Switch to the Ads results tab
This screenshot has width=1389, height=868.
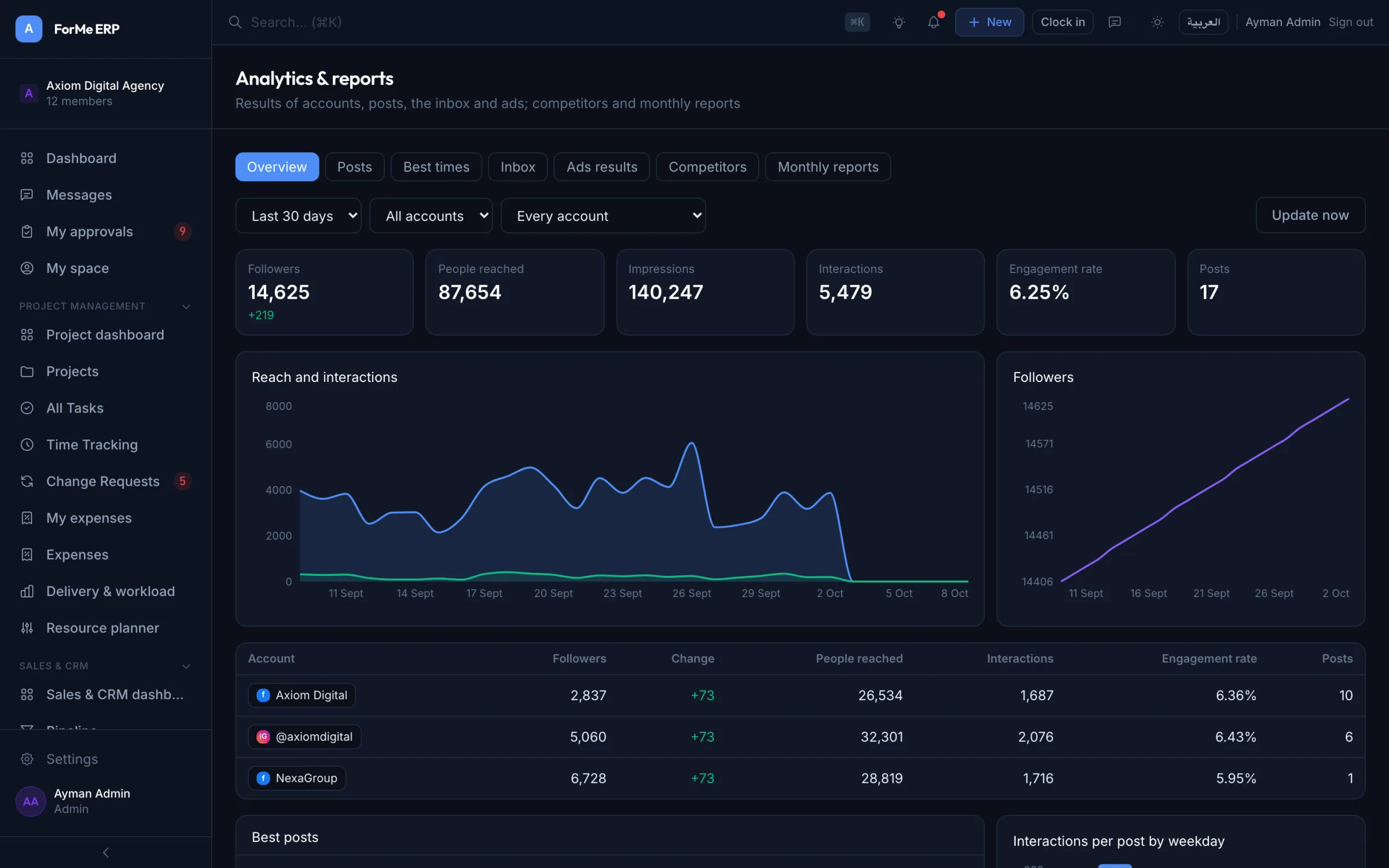[x=601, y=167]
